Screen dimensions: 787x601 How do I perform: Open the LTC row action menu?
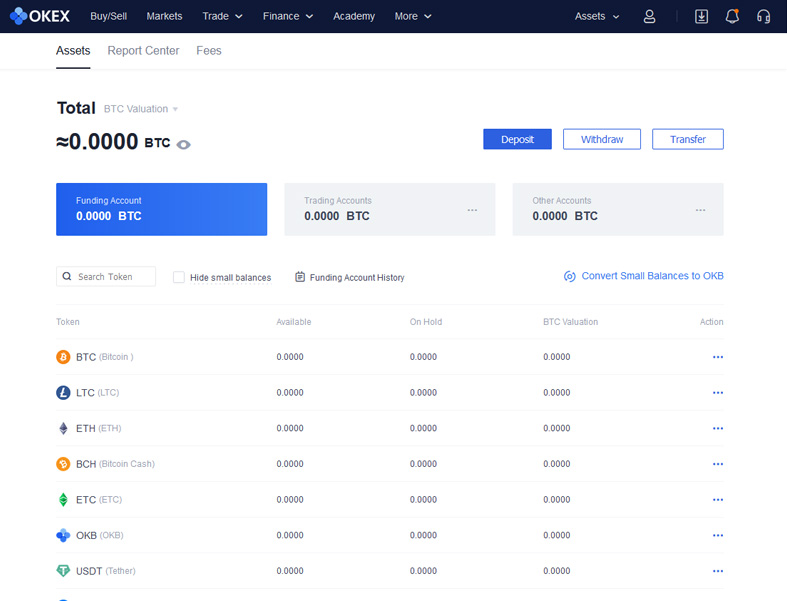click(718, 393)
